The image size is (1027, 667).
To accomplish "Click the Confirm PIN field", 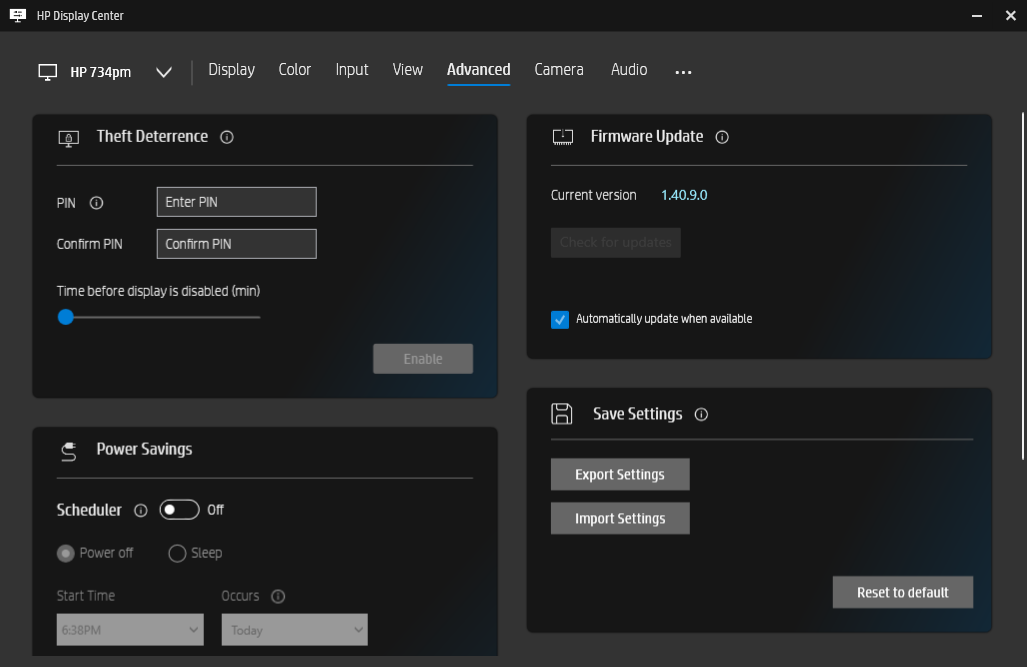I will pyautogui.click(x=236, y=244).
